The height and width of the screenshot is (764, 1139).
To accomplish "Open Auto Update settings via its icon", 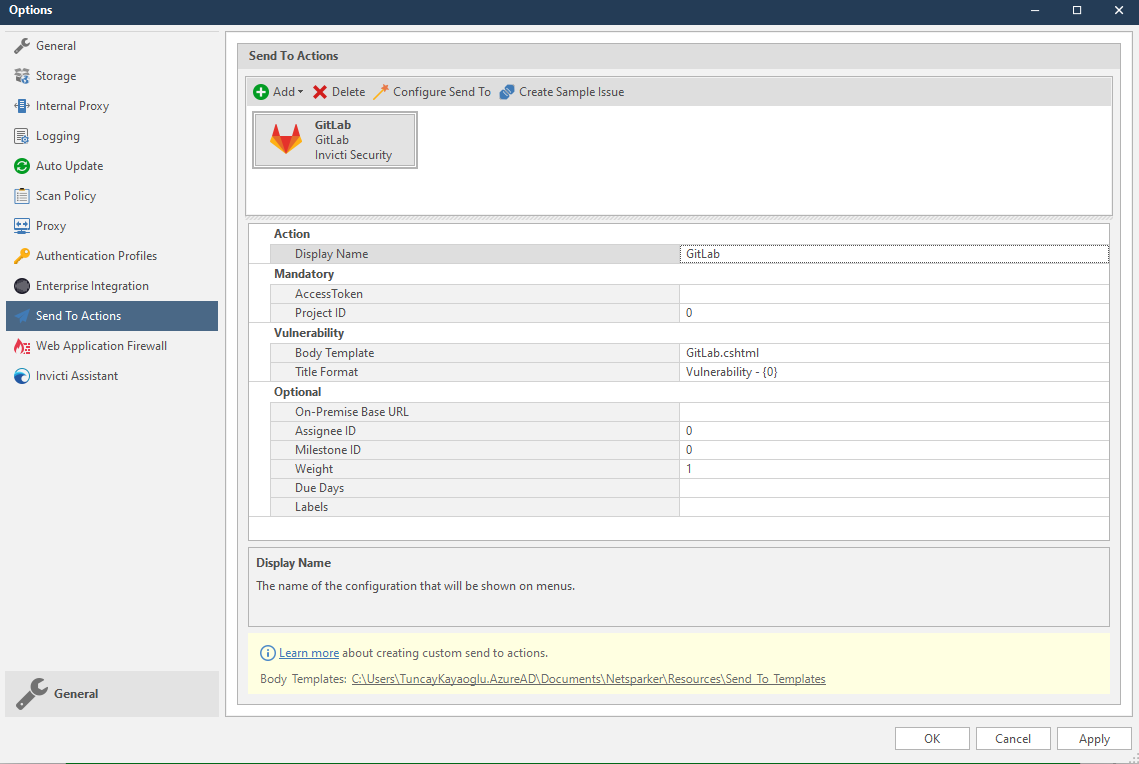I will [x=21, y=166].
